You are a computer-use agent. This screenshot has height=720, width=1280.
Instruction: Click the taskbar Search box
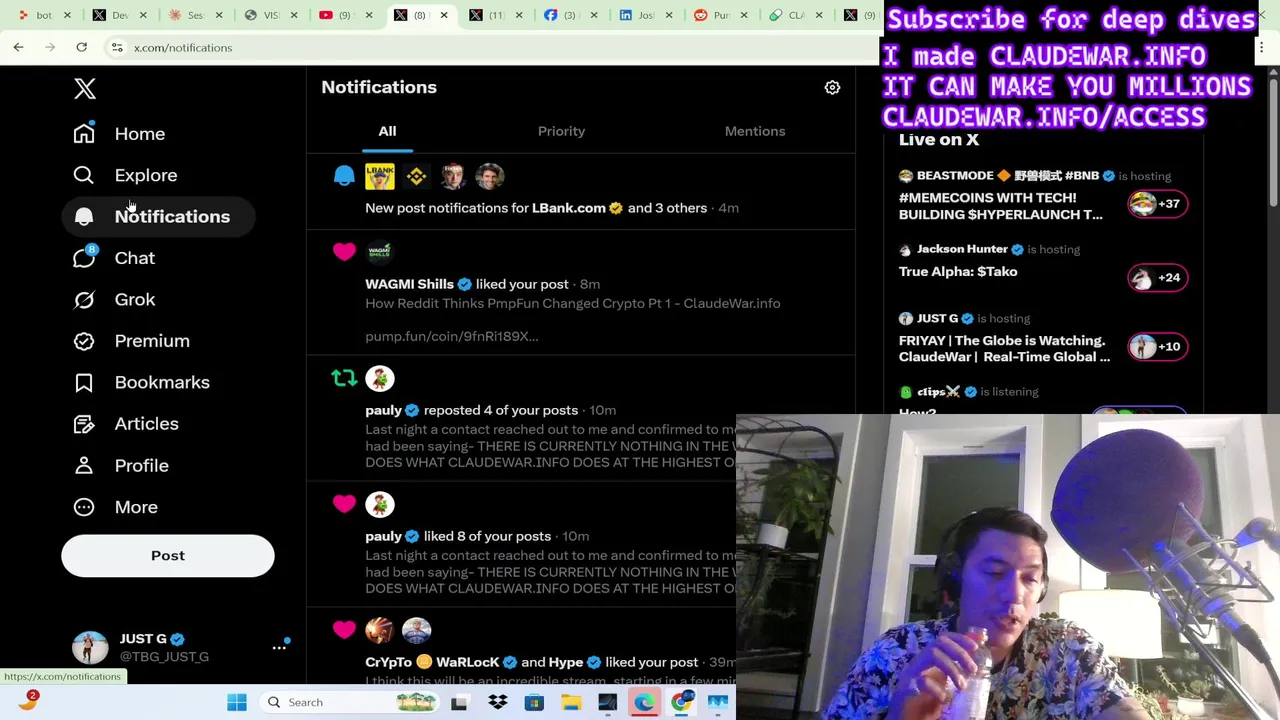point(350,702)
